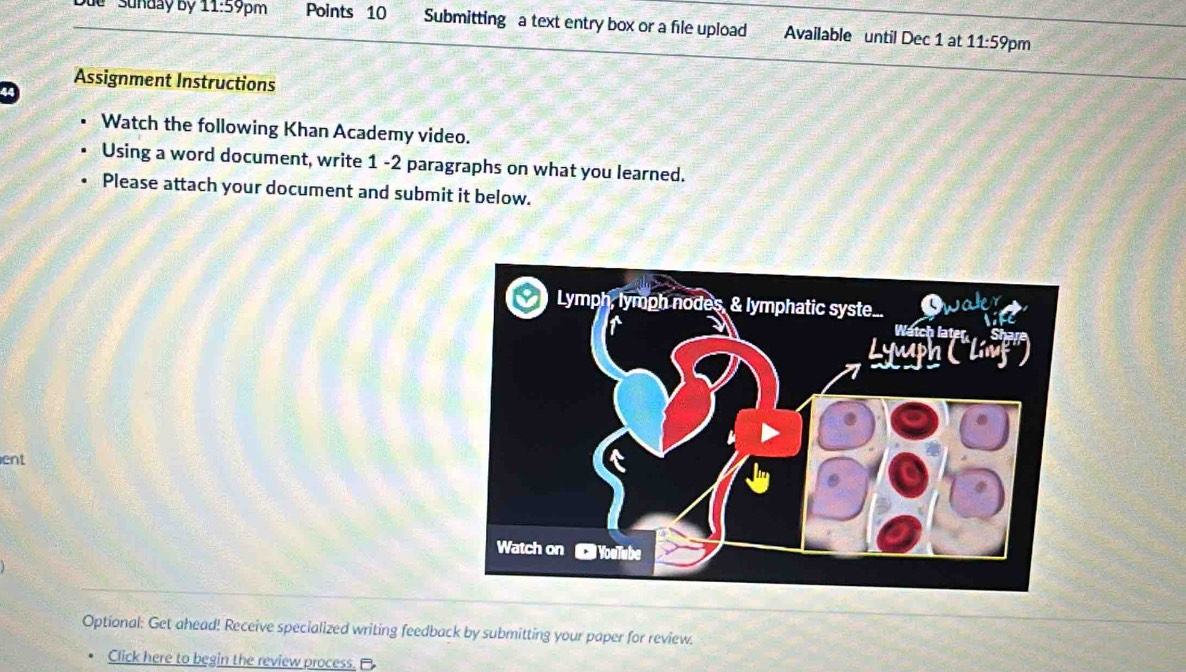Viewport: 1186px width, 672px height.
Task: Click the 'until Dec 1 at 11:59pm' availability text
Action: (x=947, y=40)
